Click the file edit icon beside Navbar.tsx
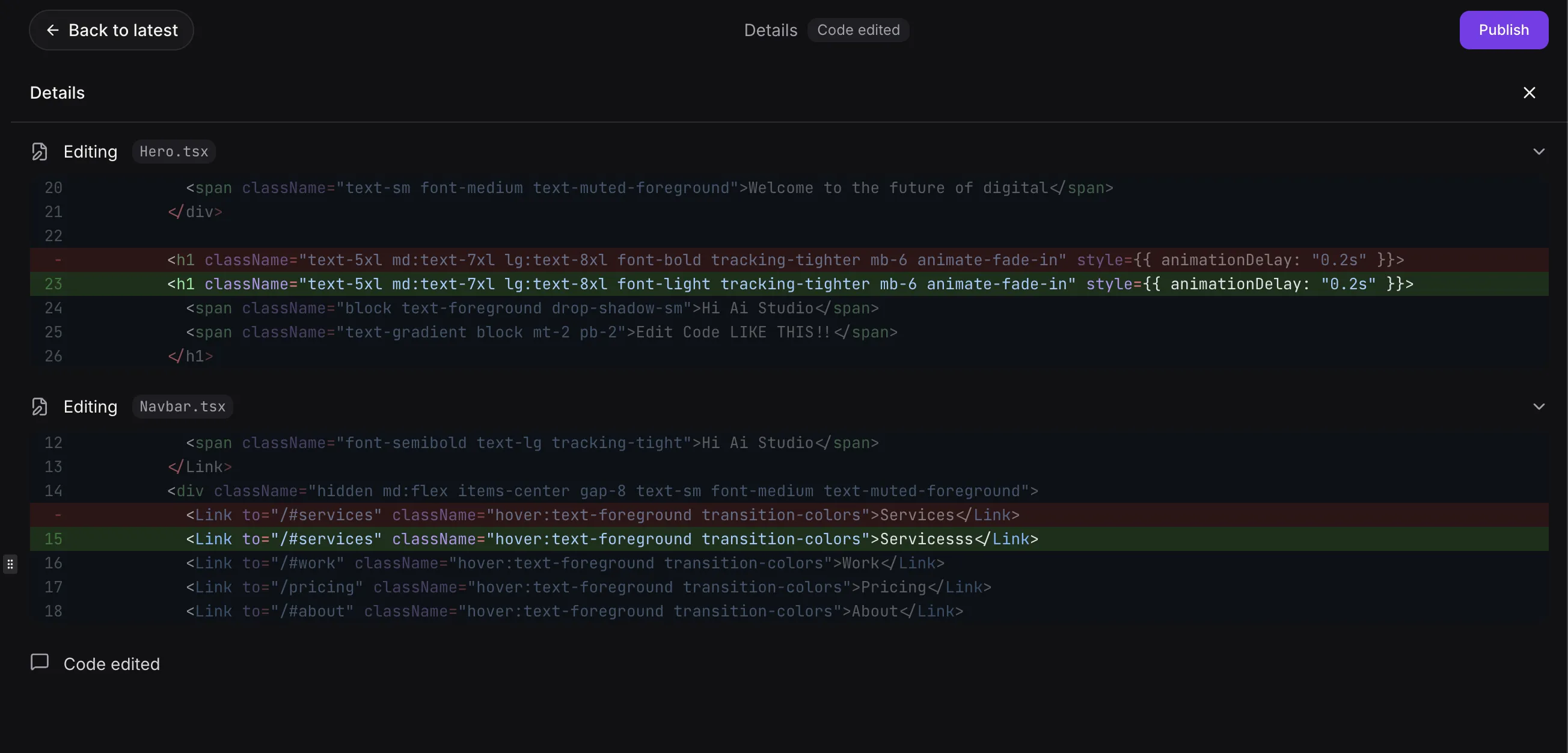1568x753 pixels. coord(40,407)
